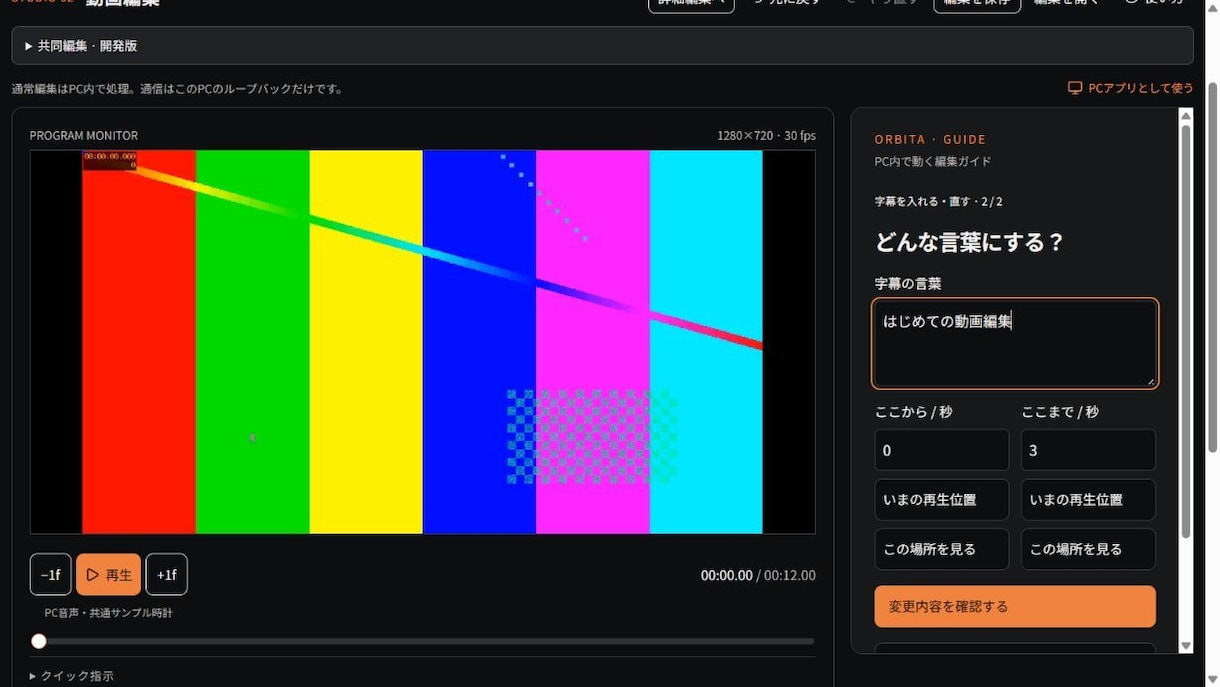Click the PROGRAM MONITOR label

click(x=84, y=136)
